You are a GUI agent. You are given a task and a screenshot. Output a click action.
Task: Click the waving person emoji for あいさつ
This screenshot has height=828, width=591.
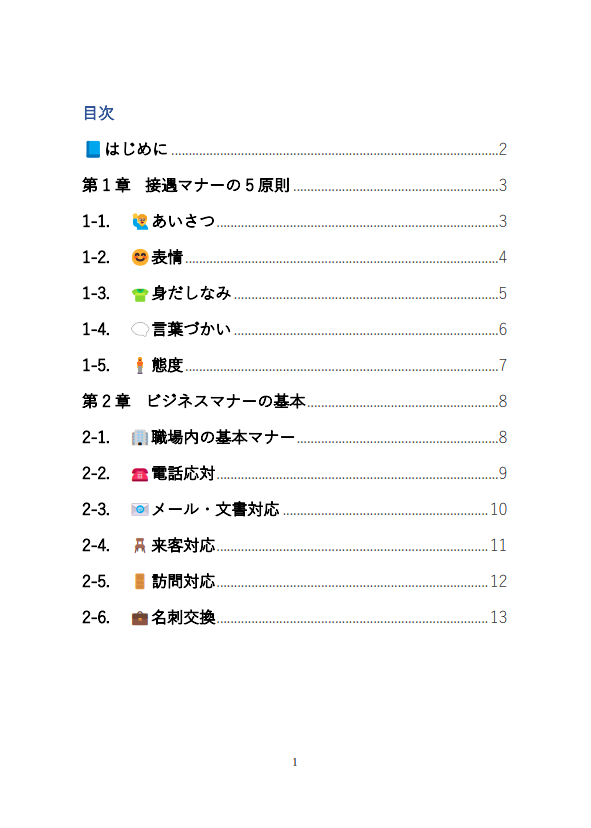pyautogui.click(x=140, y=221)
